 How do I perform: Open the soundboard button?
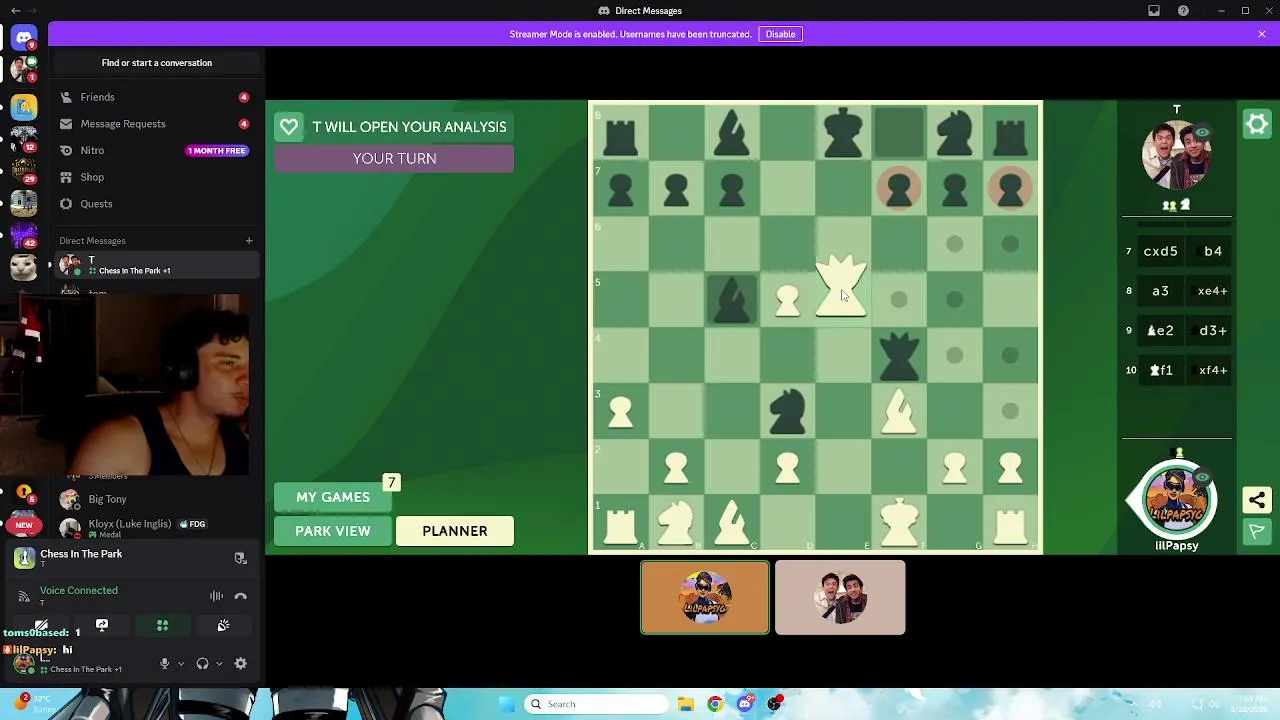coord(223,625)
